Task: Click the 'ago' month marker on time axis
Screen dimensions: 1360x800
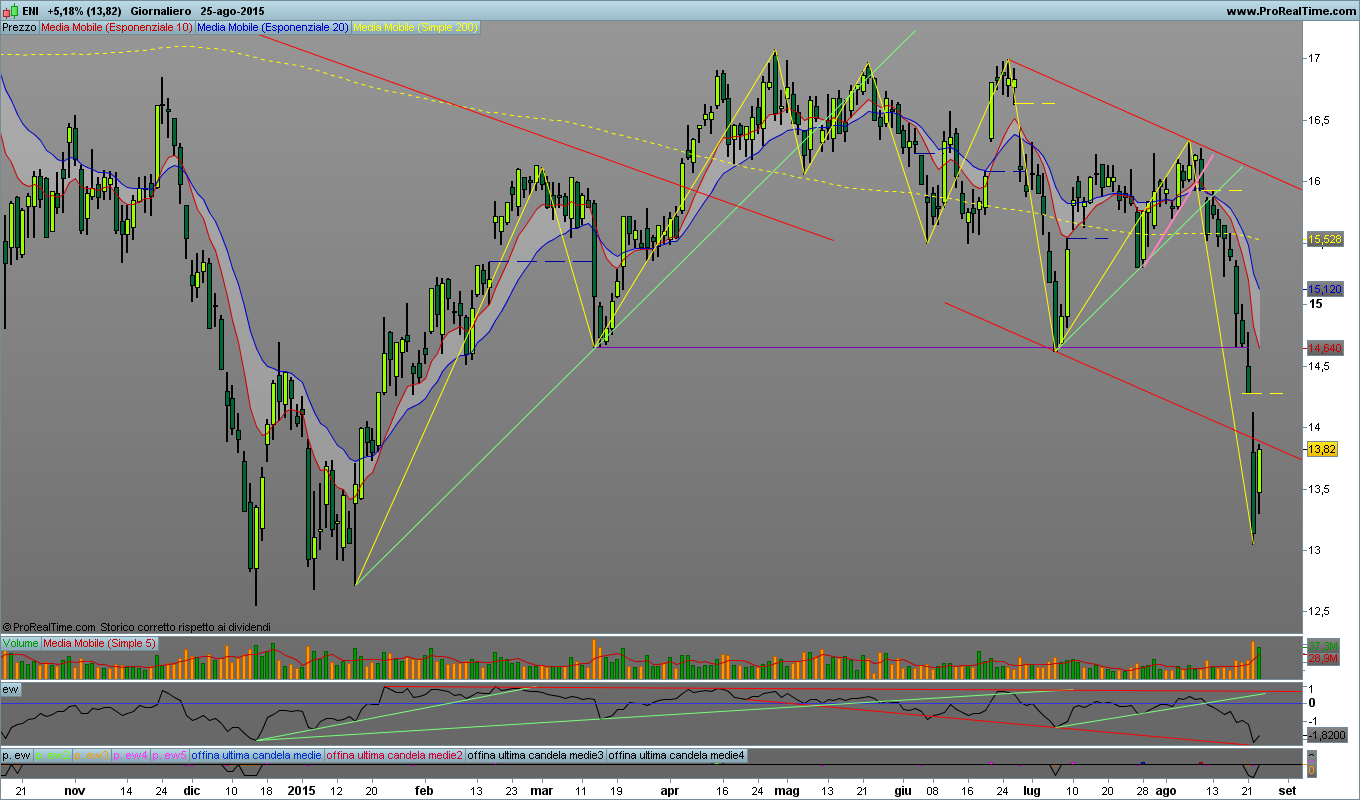Action: click(x=1166, y=789)
